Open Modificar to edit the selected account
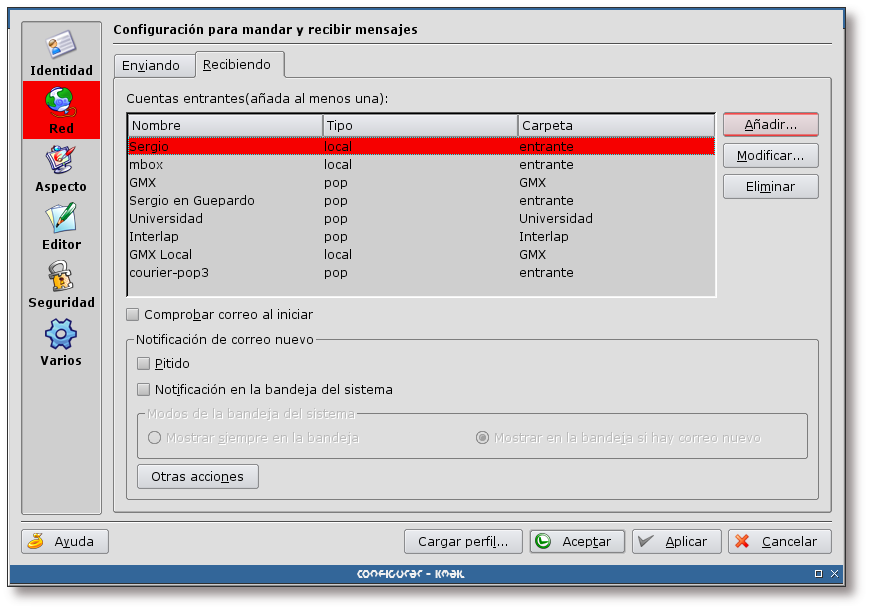 (770, 155)
